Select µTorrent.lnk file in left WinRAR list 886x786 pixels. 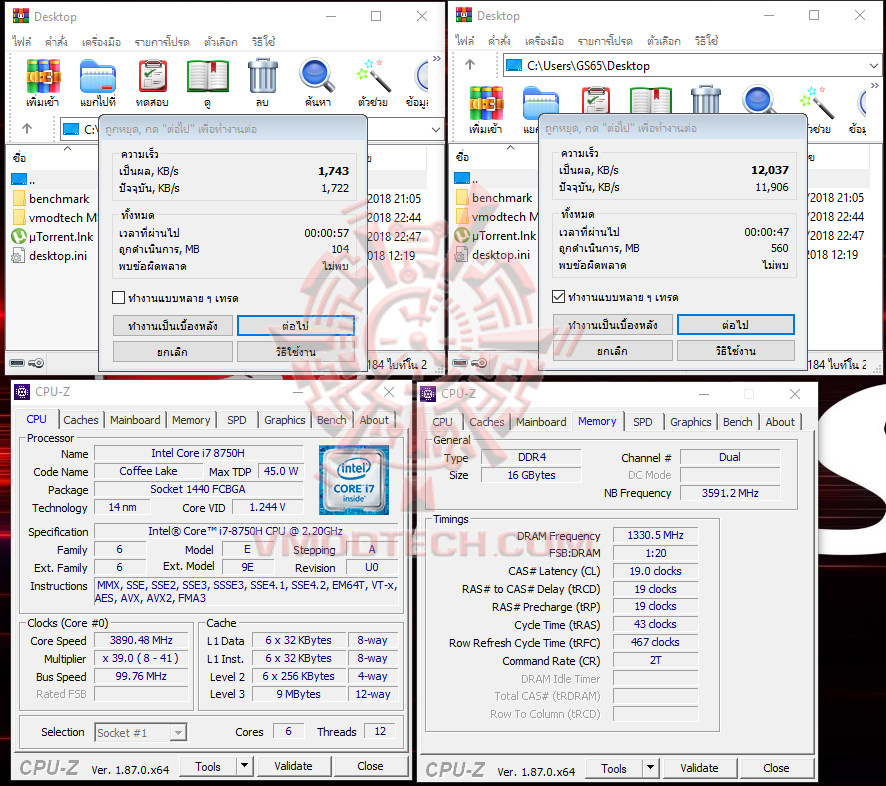(x=53, y=237)
